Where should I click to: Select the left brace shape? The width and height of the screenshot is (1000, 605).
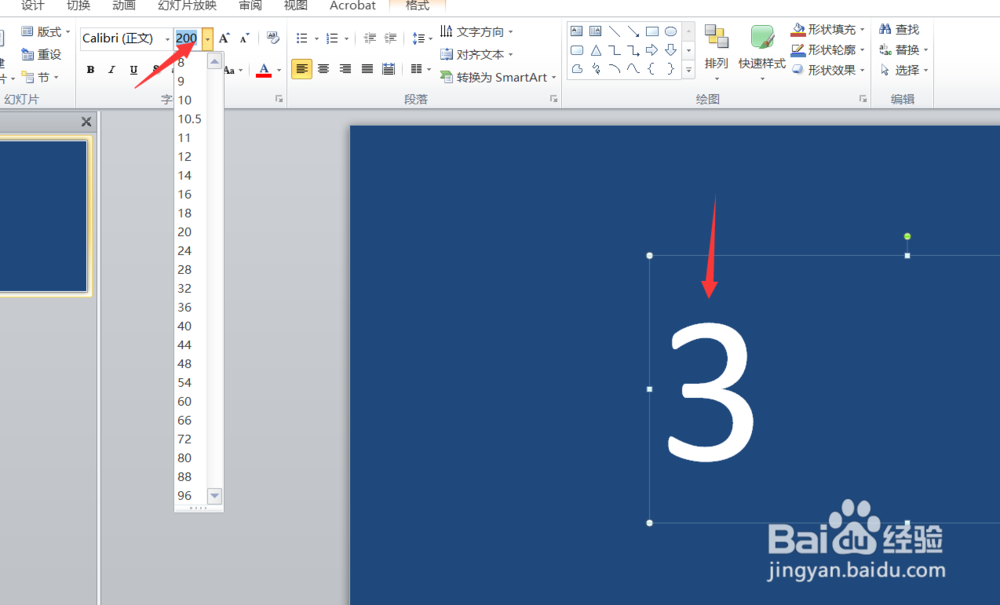[652, 68]
